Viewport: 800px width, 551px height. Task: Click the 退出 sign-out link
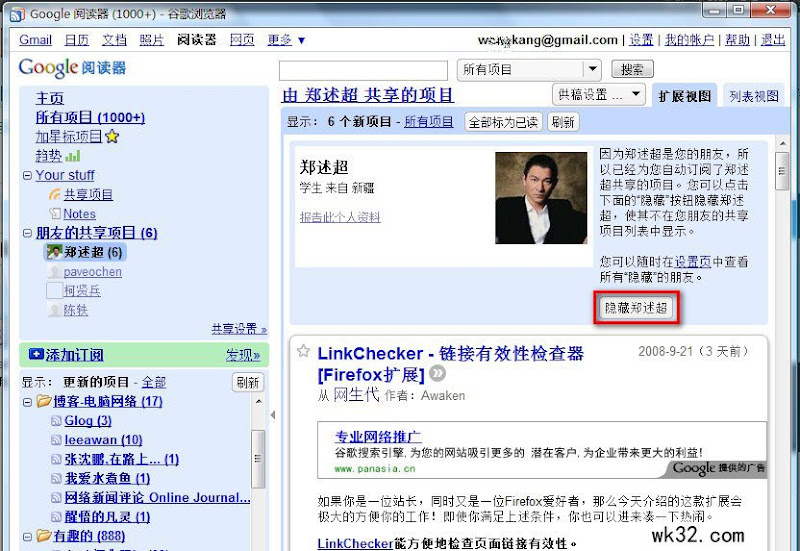pyautogui.click(x=773, y=40)
